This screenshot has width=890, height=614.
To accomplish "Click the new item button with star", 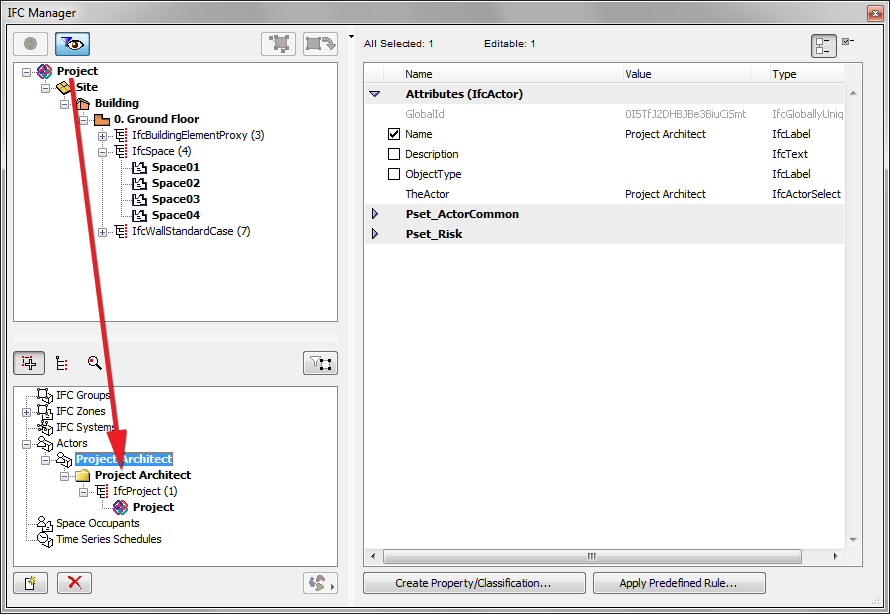I will (x=30, y=583).
